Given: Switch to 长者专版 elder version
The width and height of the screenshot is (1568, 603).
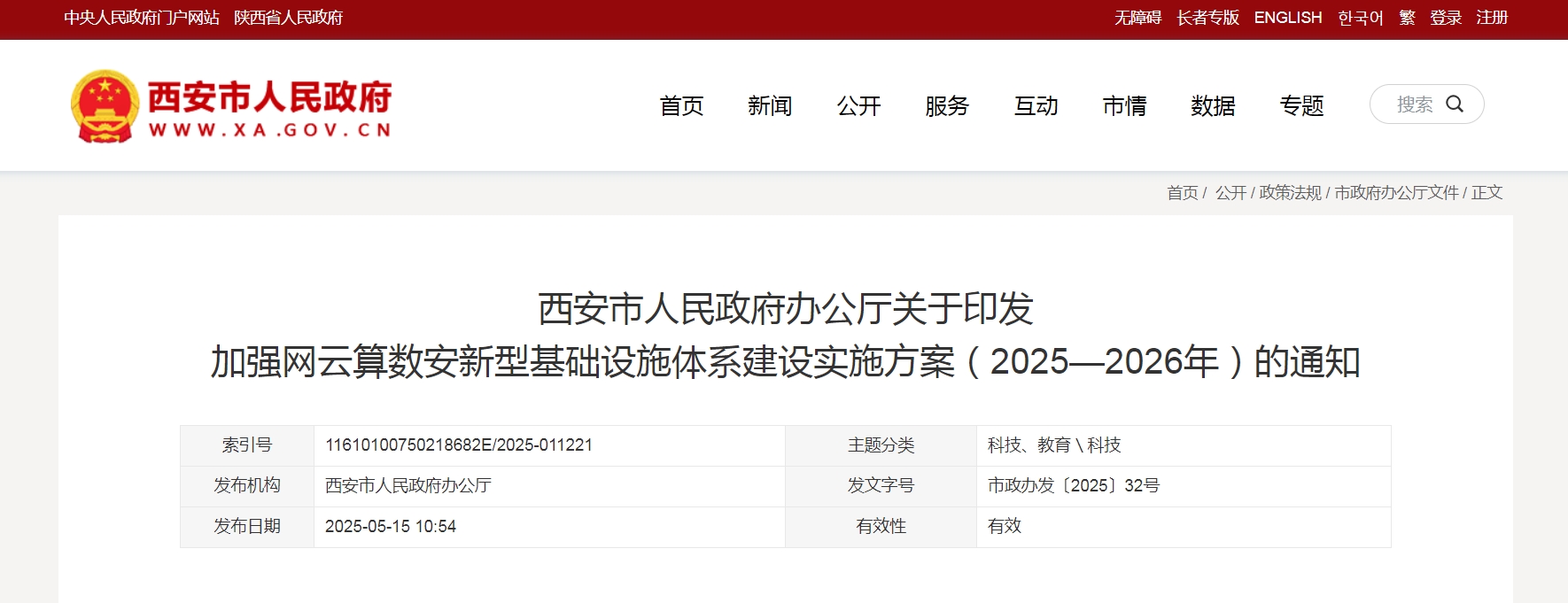Looking at the screenshot, I should tap(1207, 18).
